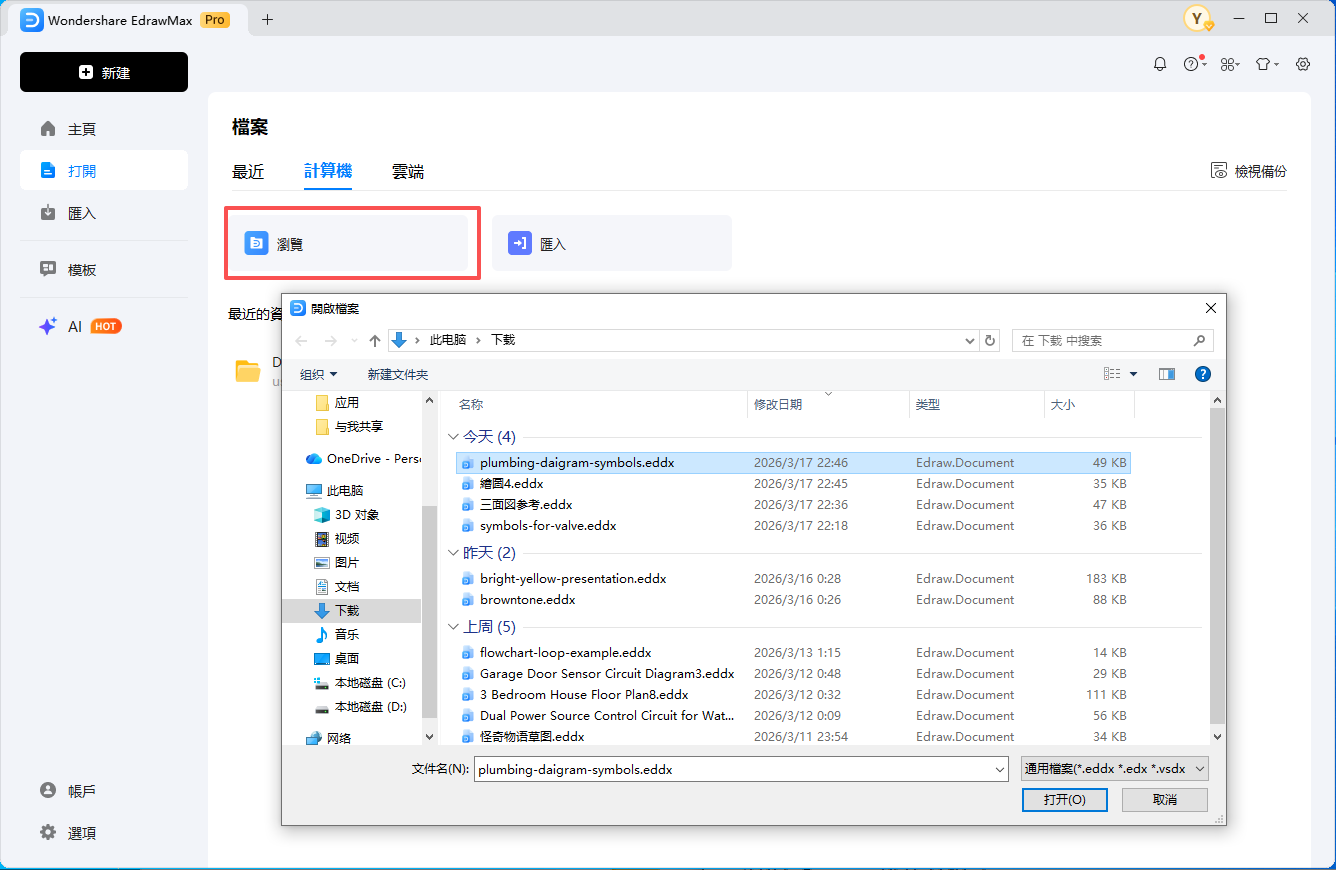The image size is (1336, 870).
Task: Click the notification bell icon
Action: point(1160,64)
